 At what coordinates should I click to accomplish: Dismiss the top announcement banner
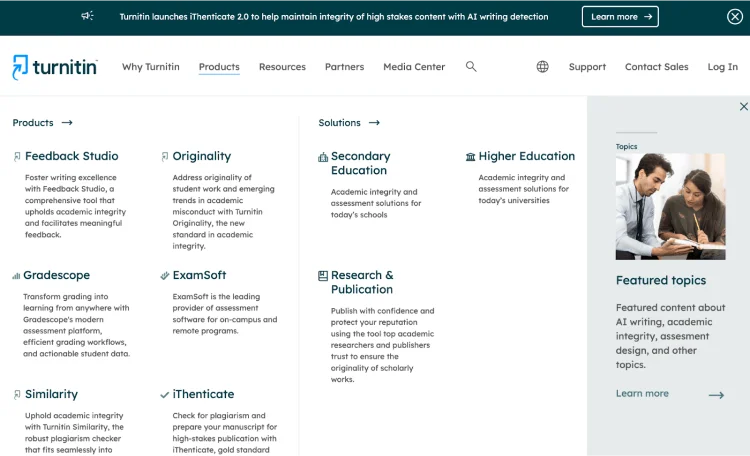point(735,16)
